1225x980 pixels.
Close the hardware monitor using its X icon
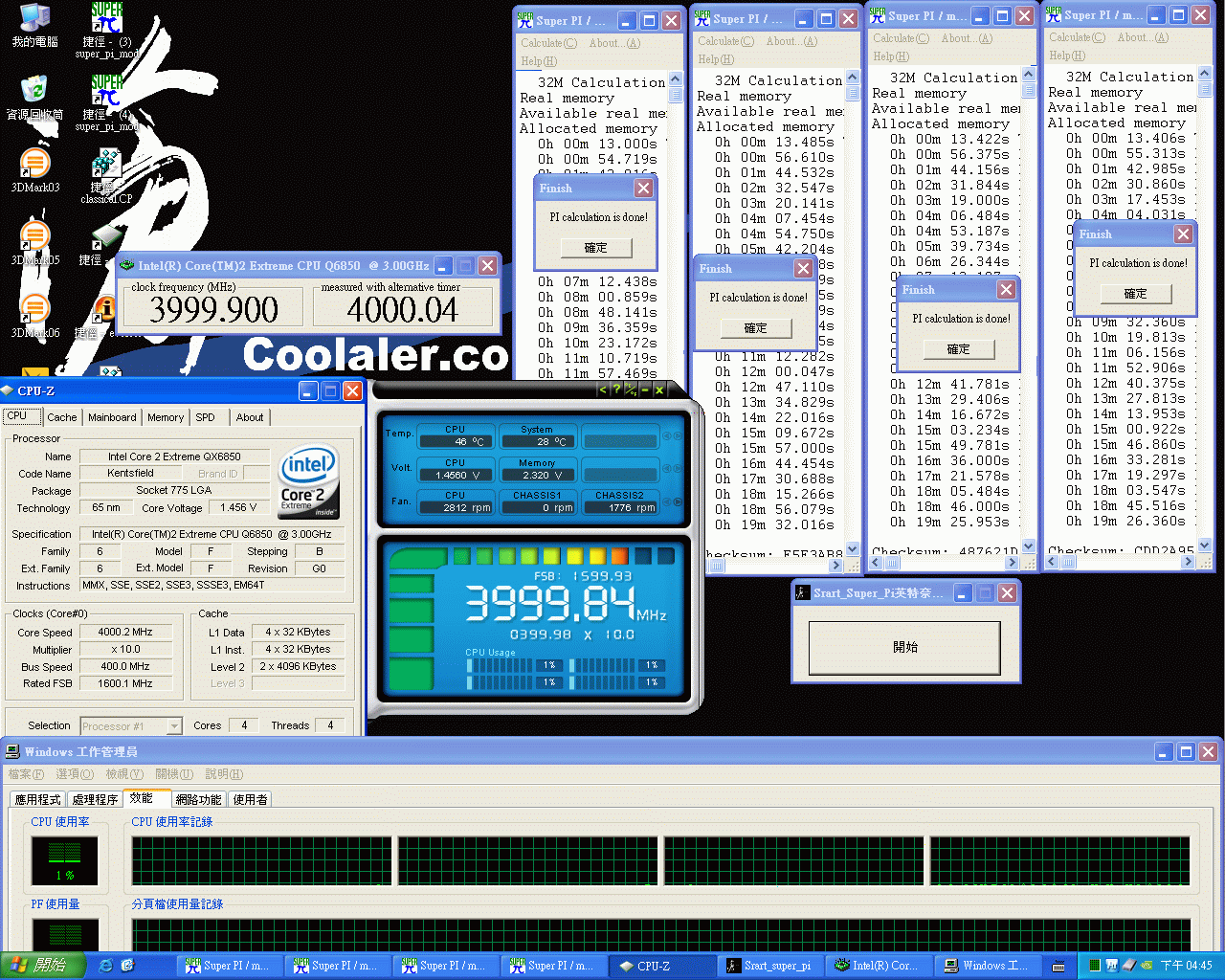[659, 390]
